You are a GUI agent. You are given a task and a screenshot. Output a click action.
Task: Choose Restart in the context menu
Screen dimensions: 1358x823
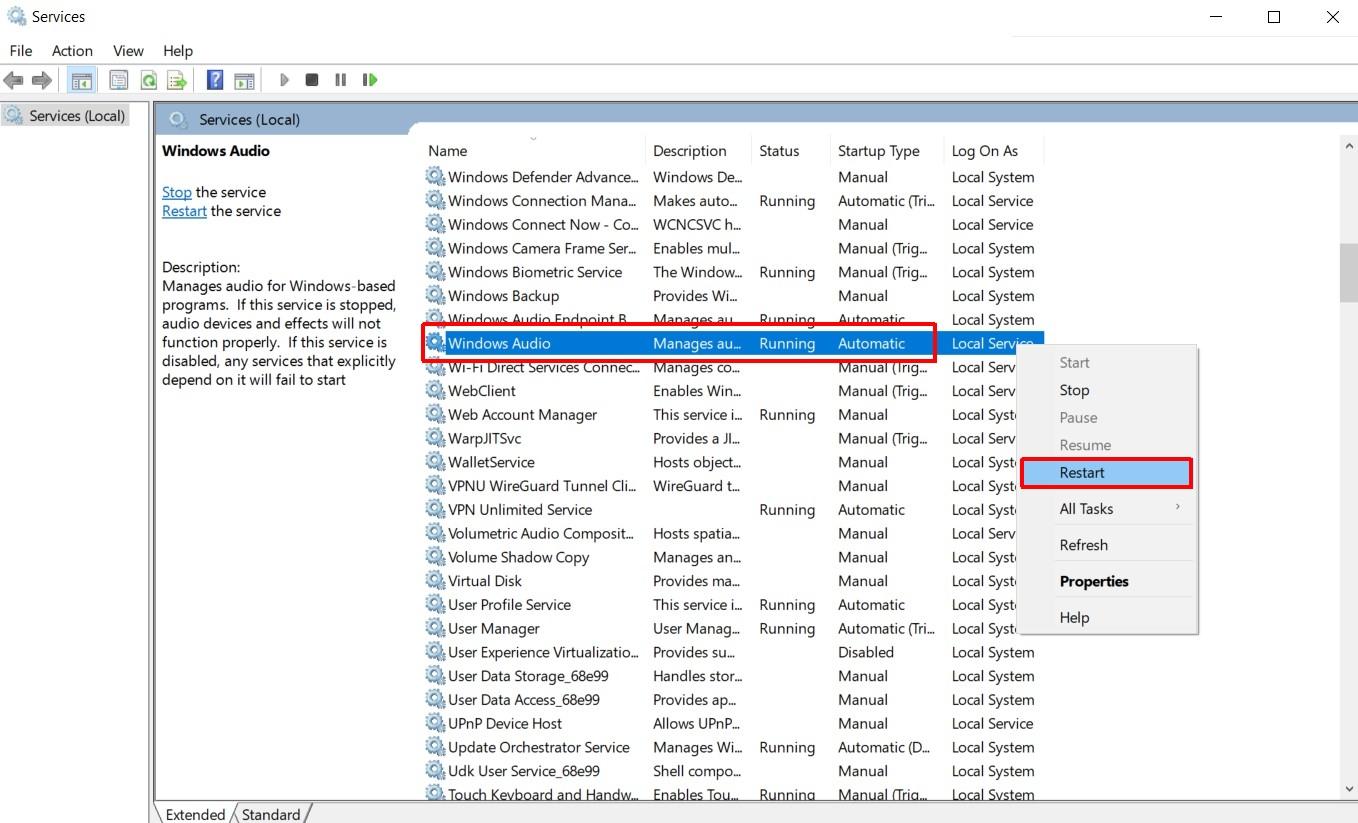(1107, 473)
